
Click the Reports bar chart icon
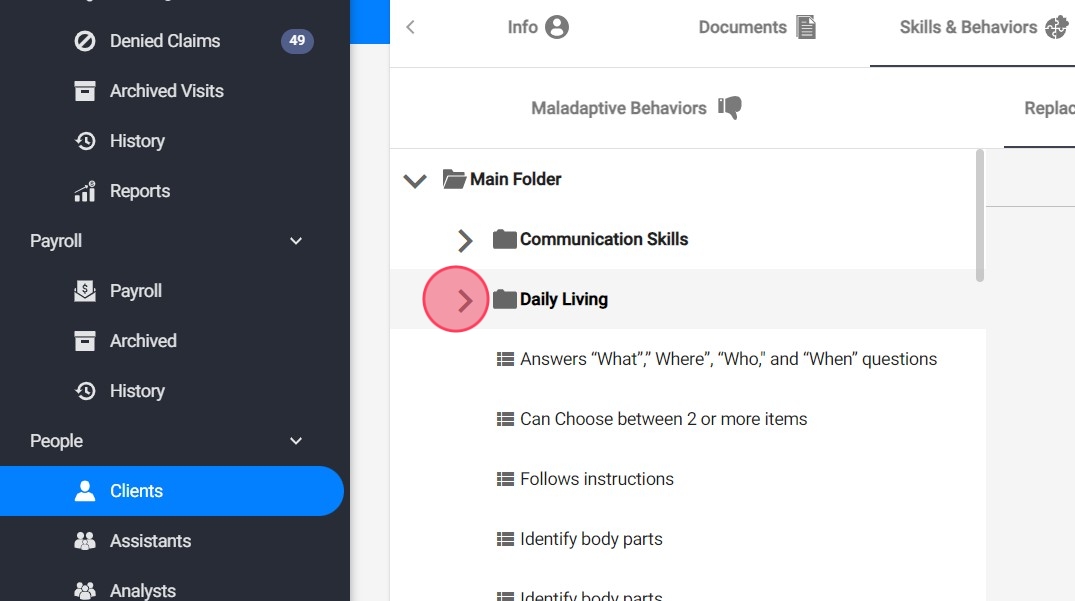85,191
